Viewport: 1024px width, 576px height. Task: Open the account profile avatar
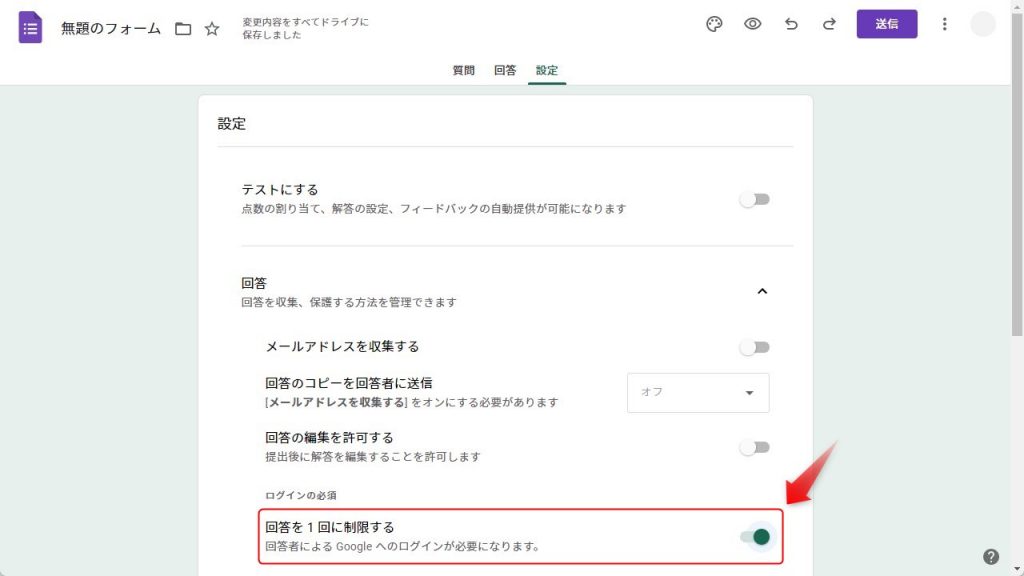click(x=982, y=24)
